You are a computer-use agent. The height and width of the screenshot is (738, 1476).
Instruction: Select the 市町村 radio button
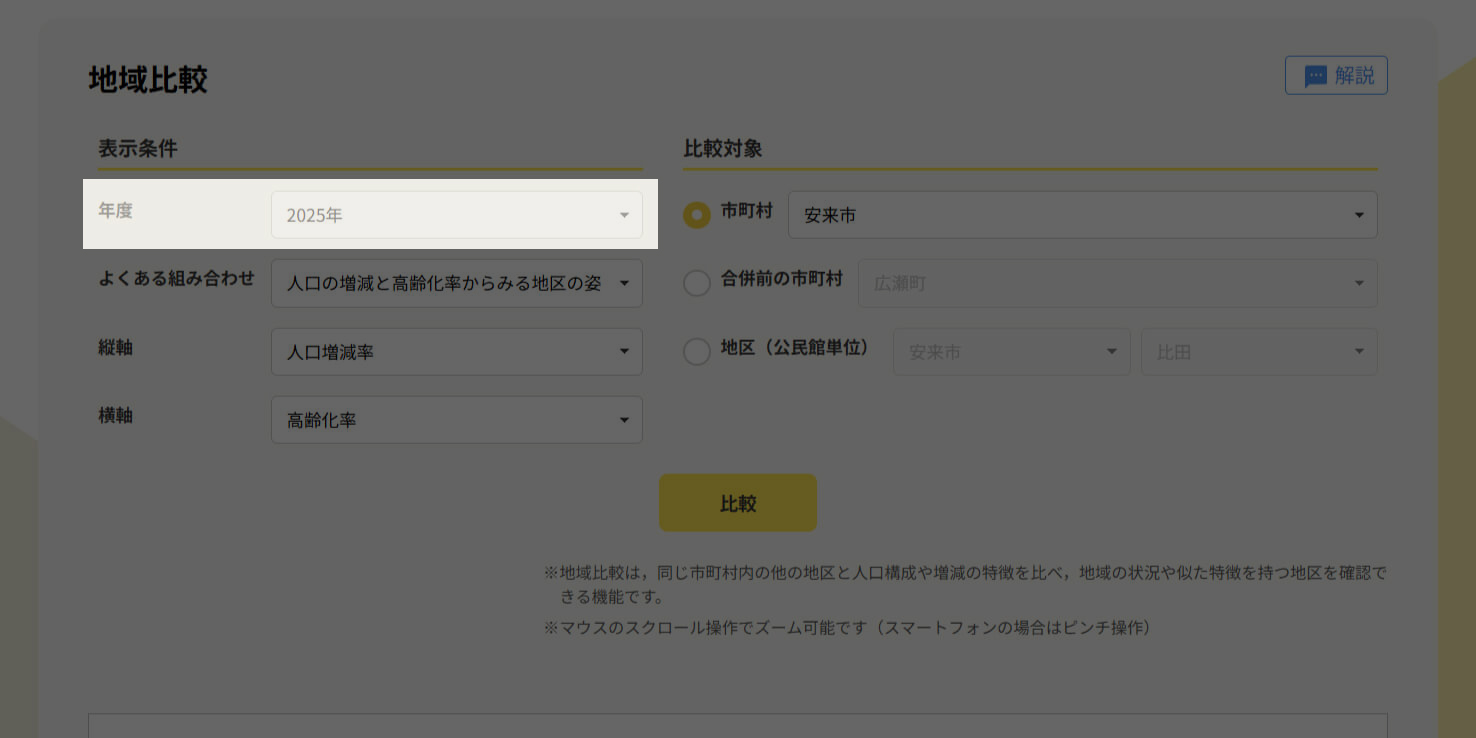point(697,215)
